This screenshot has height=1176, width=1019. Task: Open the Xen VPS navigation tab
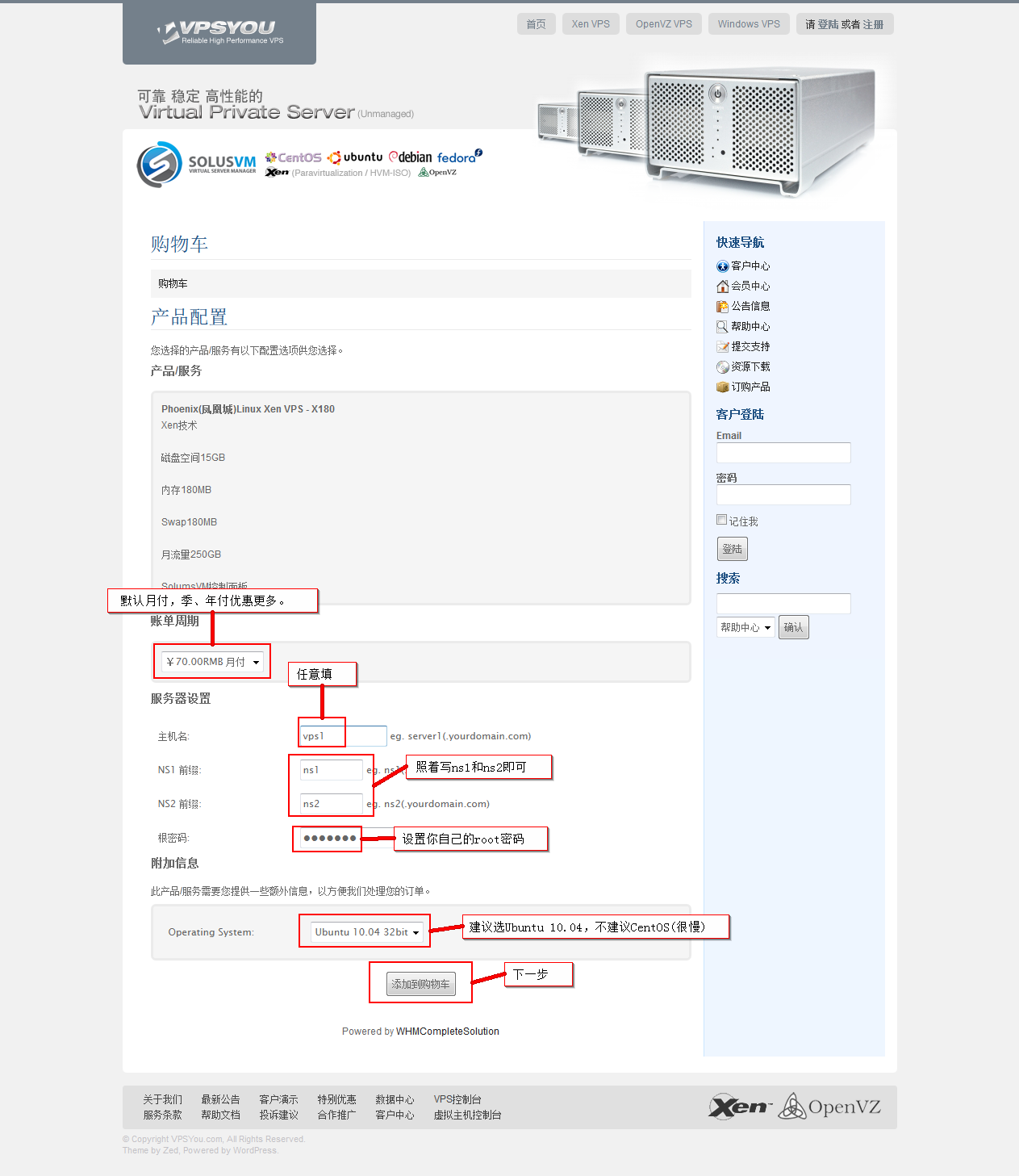[x=591, y=24]
